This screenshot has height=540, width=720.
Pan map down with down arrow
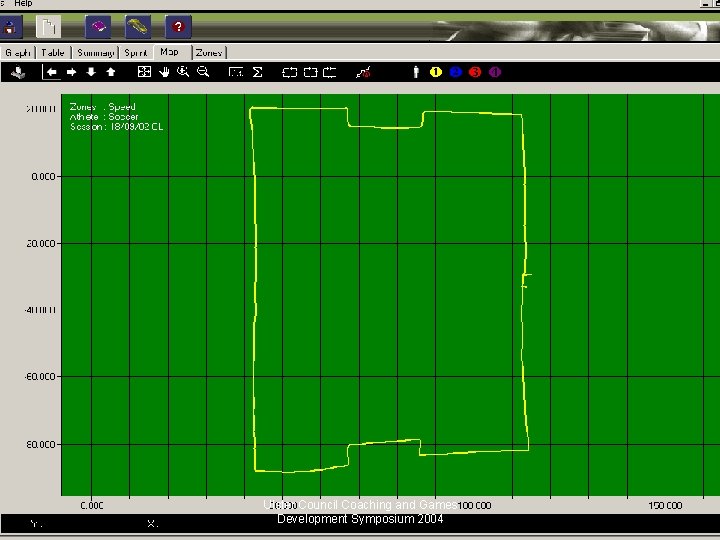[x=91, y=72]
